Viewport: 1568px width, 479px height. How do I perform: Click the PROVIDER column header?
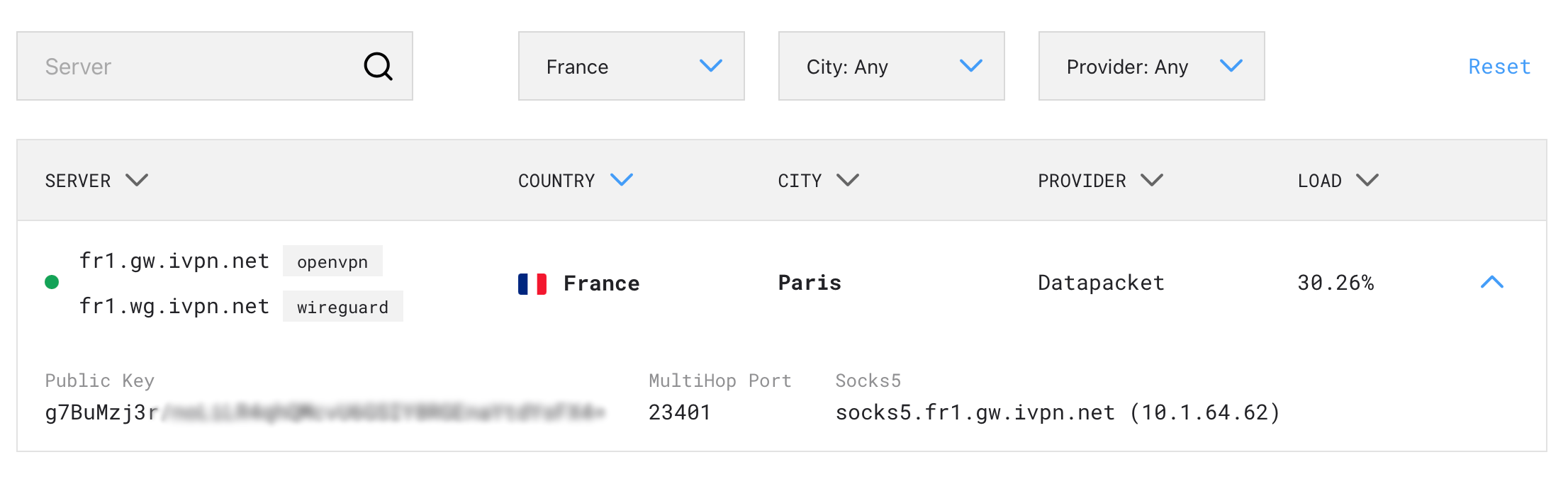[x=1082, y=180]
